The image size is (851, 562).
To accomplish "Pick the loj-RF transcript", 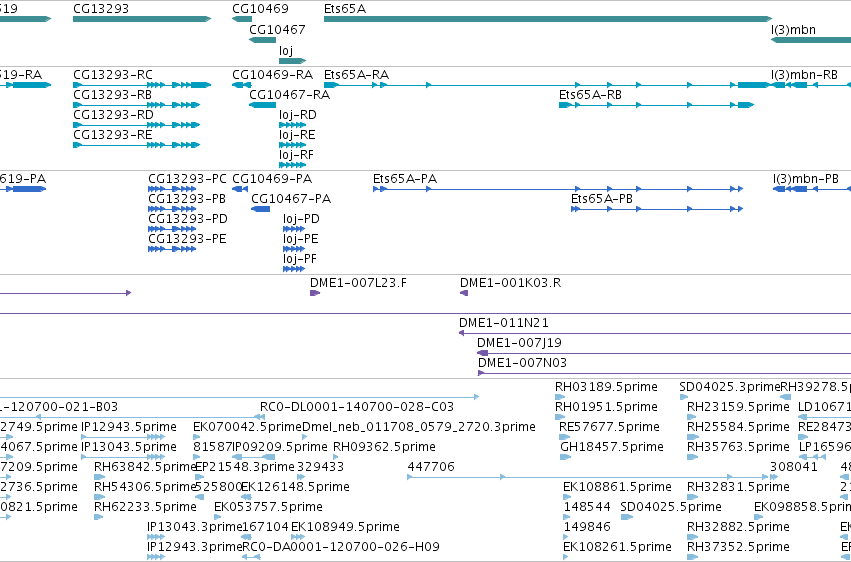I will (x=296, y=155).
